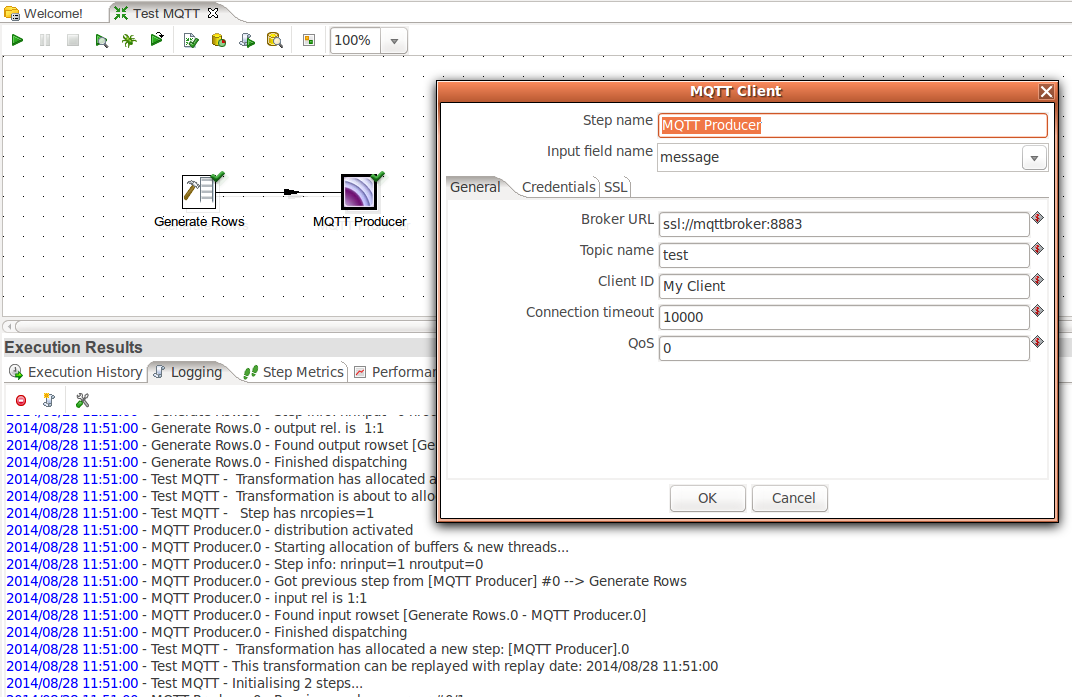Insert a variable into Broker URL via its diamond icon
The height and width of the screenshot is (697, 1072).
click(1037, 218)
